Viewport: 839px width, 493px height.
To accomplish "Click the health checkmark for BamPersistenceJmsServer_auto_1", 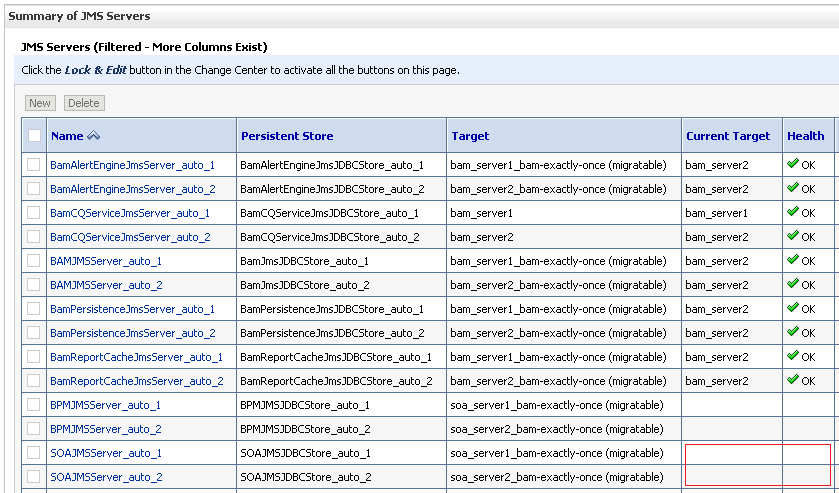I will [x=793, y=308].
